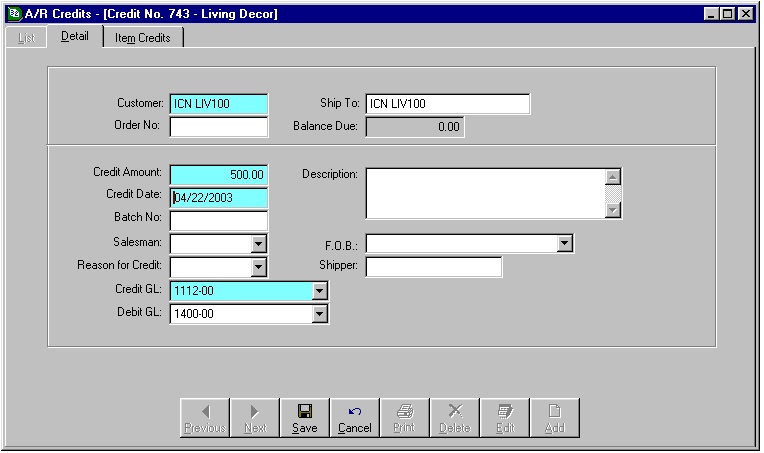764x453 pixels.
Task: Go to Next record arrow button
Action: tap(254, 418)
